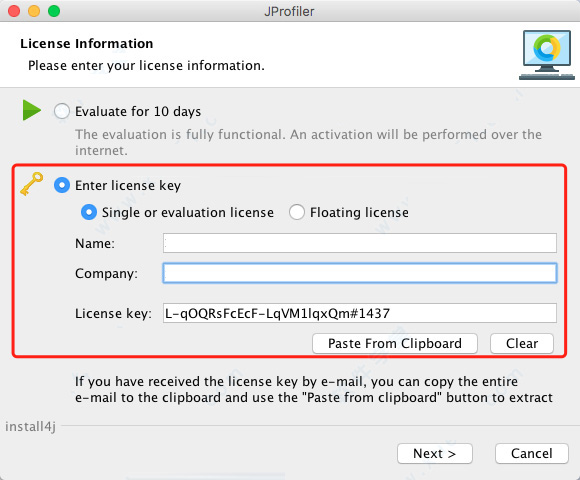Maximize window using green button
Screen dimensions: 580x480
coord(54,11)
